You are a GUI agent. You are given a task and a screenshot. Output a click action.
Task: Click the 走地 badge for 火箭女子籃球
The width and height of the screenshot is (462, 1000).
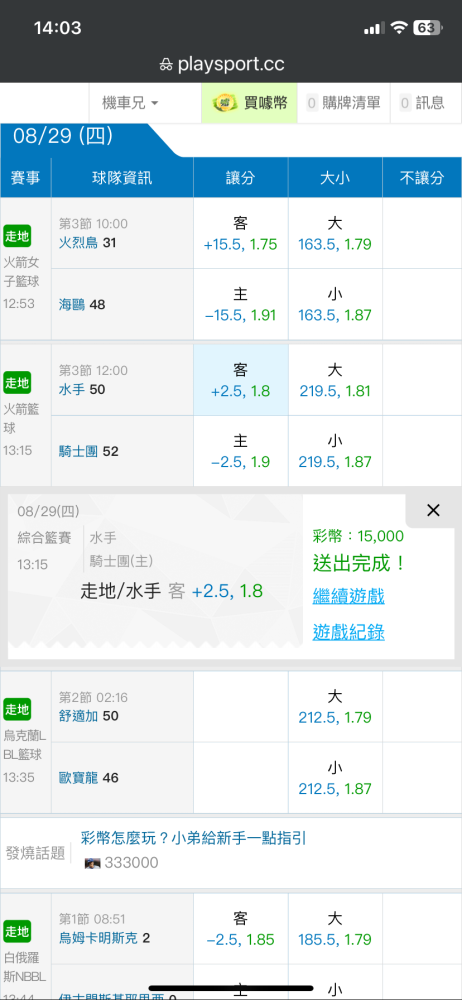click(x=17, y=237)
